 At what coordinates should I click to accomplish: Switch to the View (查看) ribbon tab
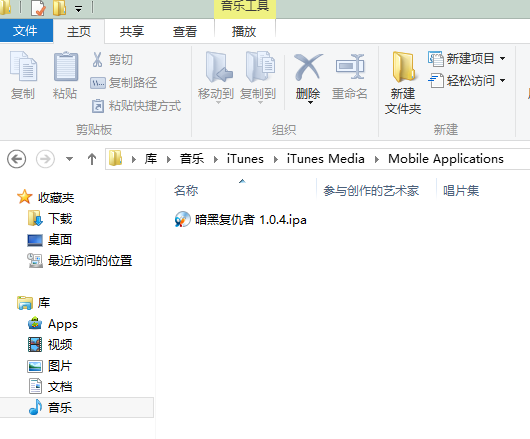185,31
